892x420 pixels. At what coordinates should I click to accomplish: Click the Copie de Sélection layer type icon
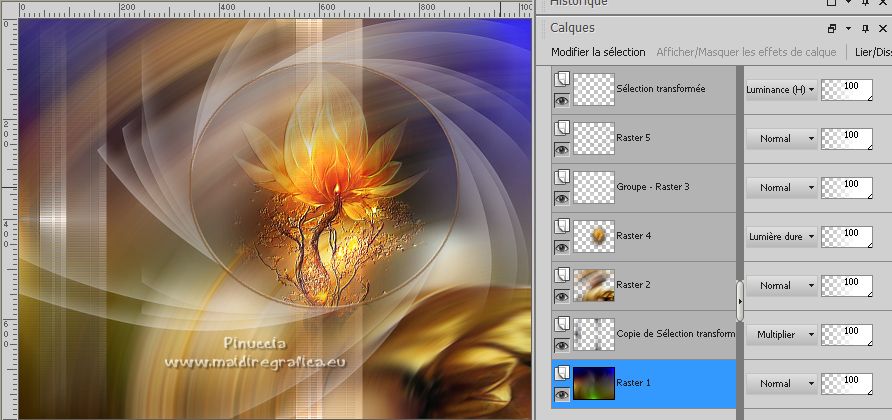pyautogui.click(x=562, y=324)
